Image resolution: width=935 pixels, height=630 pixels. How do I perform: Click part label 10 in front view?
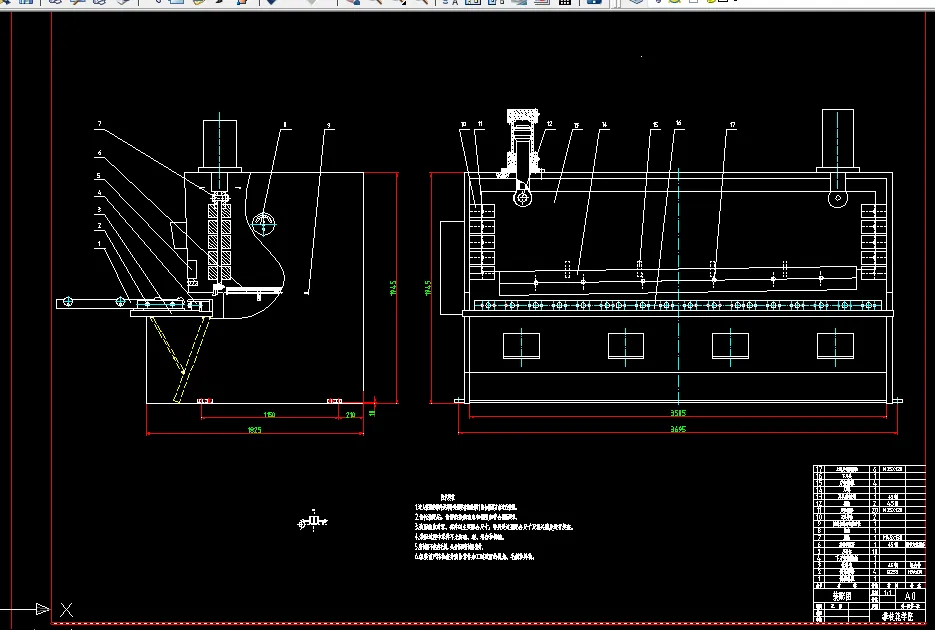(x=463, y=125)
